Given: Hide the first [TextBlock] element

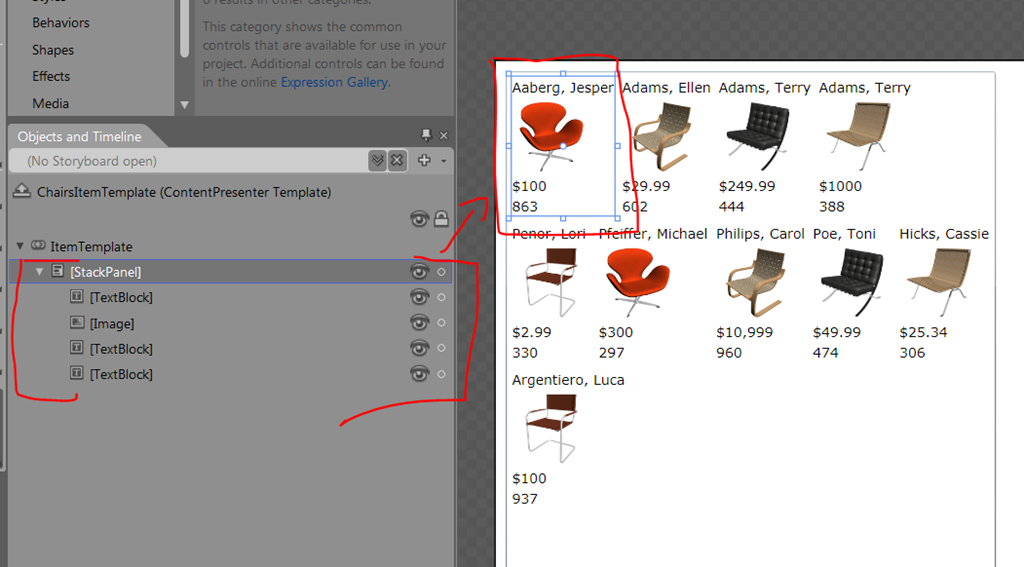Looking at the screenshot, I should point(419,297).
